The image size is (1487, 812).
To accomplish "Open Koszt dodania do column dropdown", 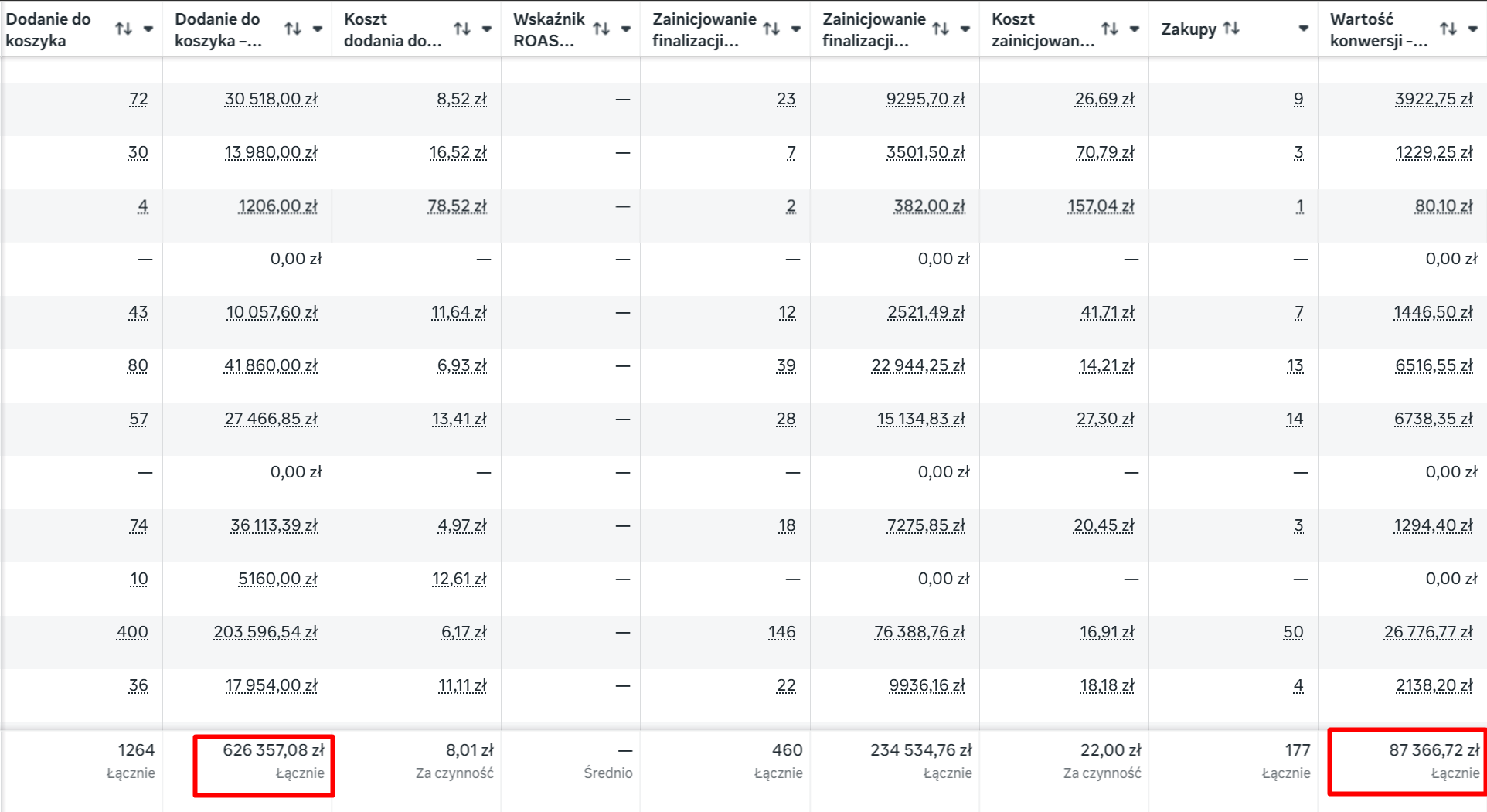I will coord(487,29).
